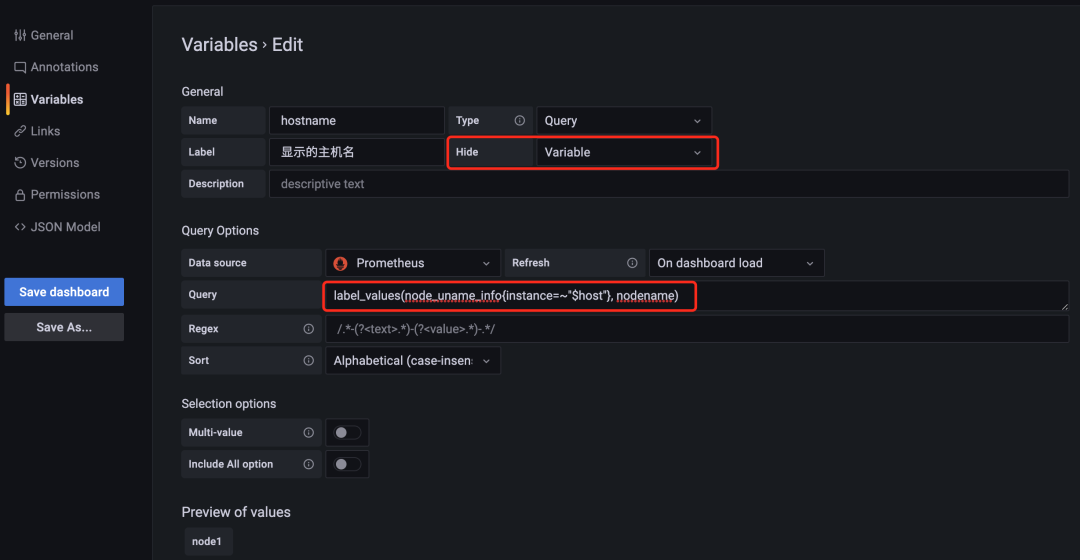Click the Save As... button
This screenshot has height=560, width=1080.
[x=64, y=327]
